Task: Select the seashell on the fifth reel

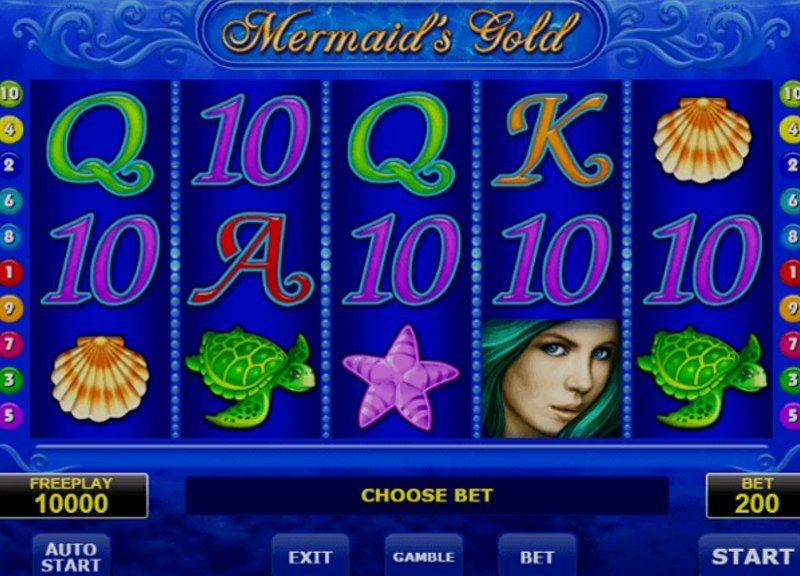Action: click(703, 140)
